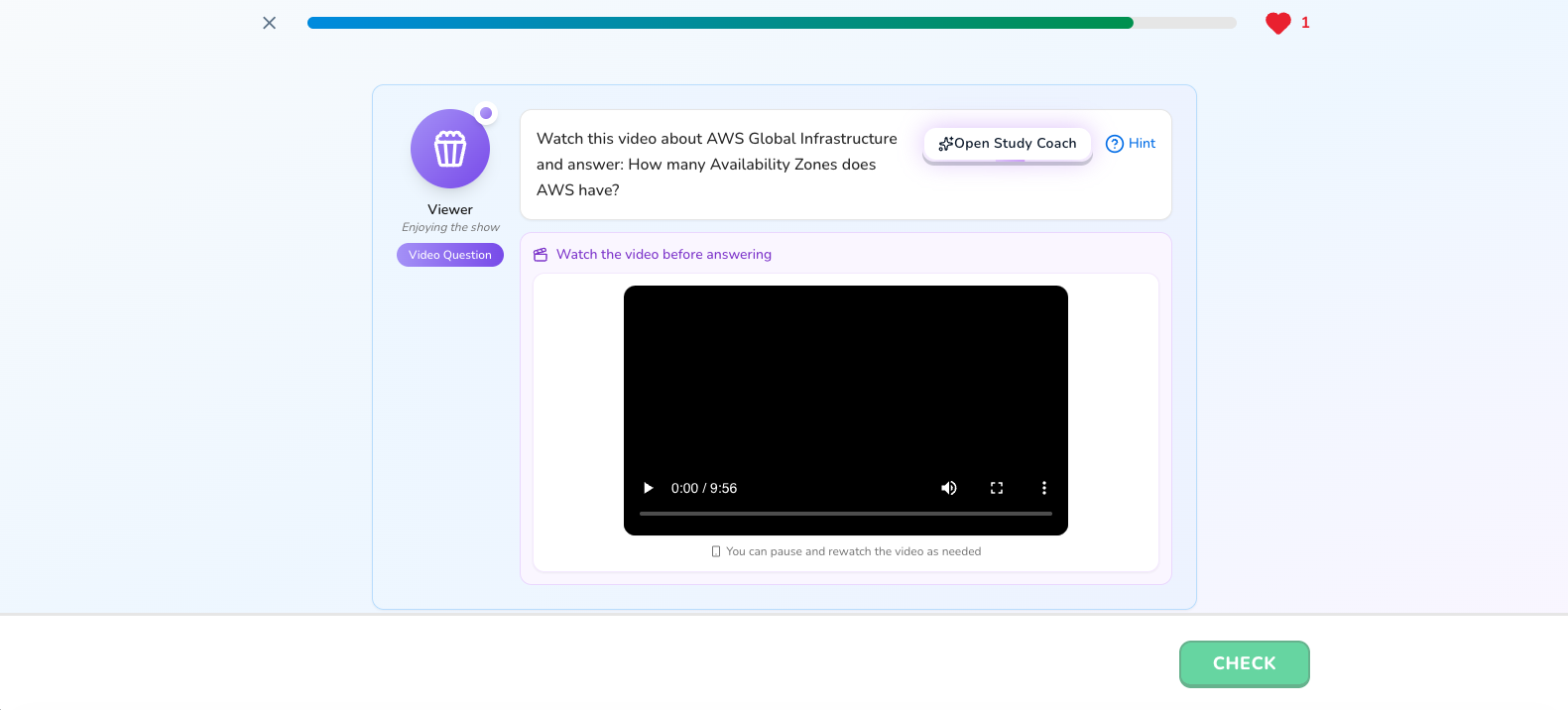Image resolution: width=1568 pixels, height=710 pixels.
Task: Click the 'Enjoying the show' caption
Action: (x=450, y=227)
